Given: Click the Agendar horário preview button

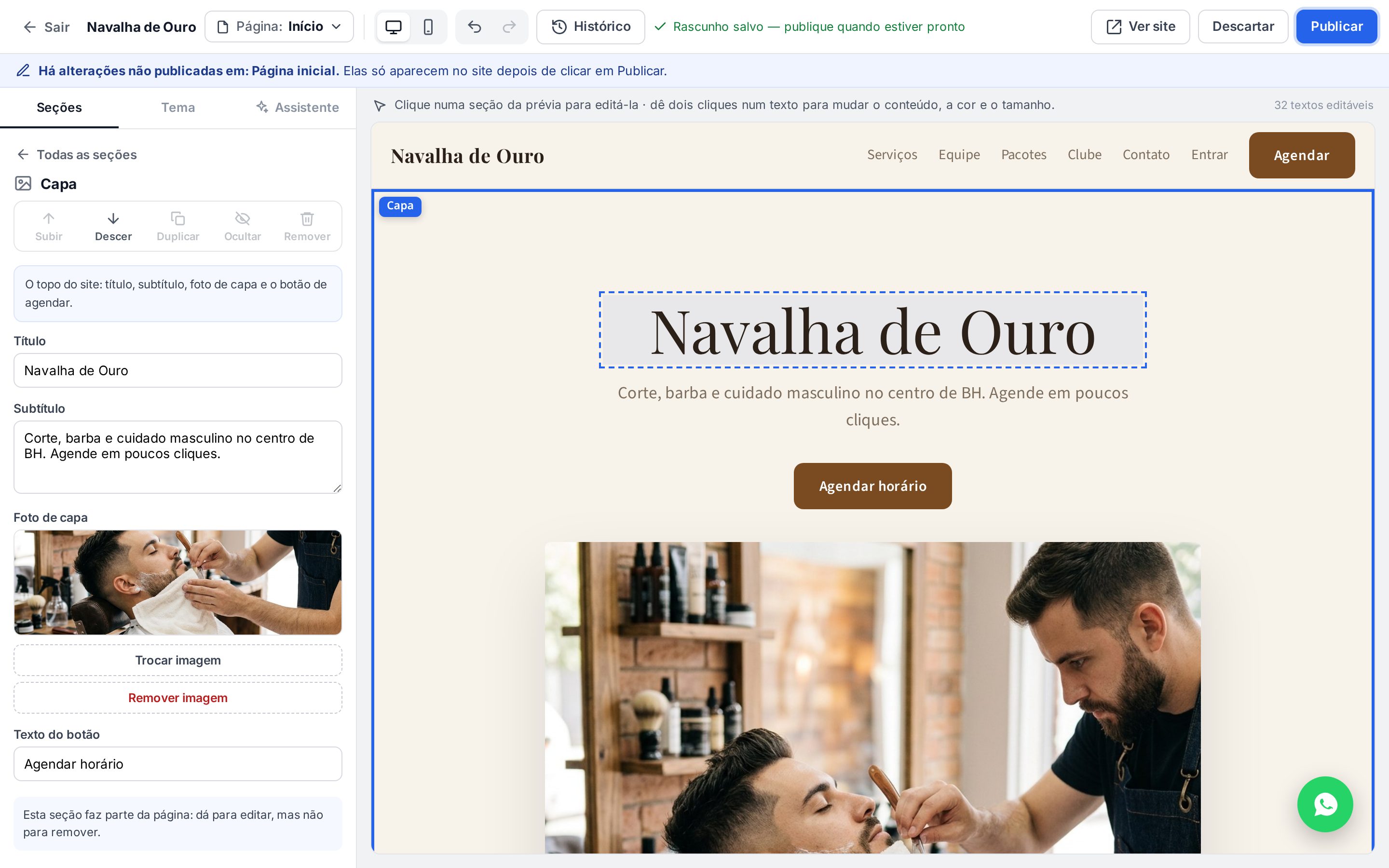Looking at the screenshot, I should 872,486.
